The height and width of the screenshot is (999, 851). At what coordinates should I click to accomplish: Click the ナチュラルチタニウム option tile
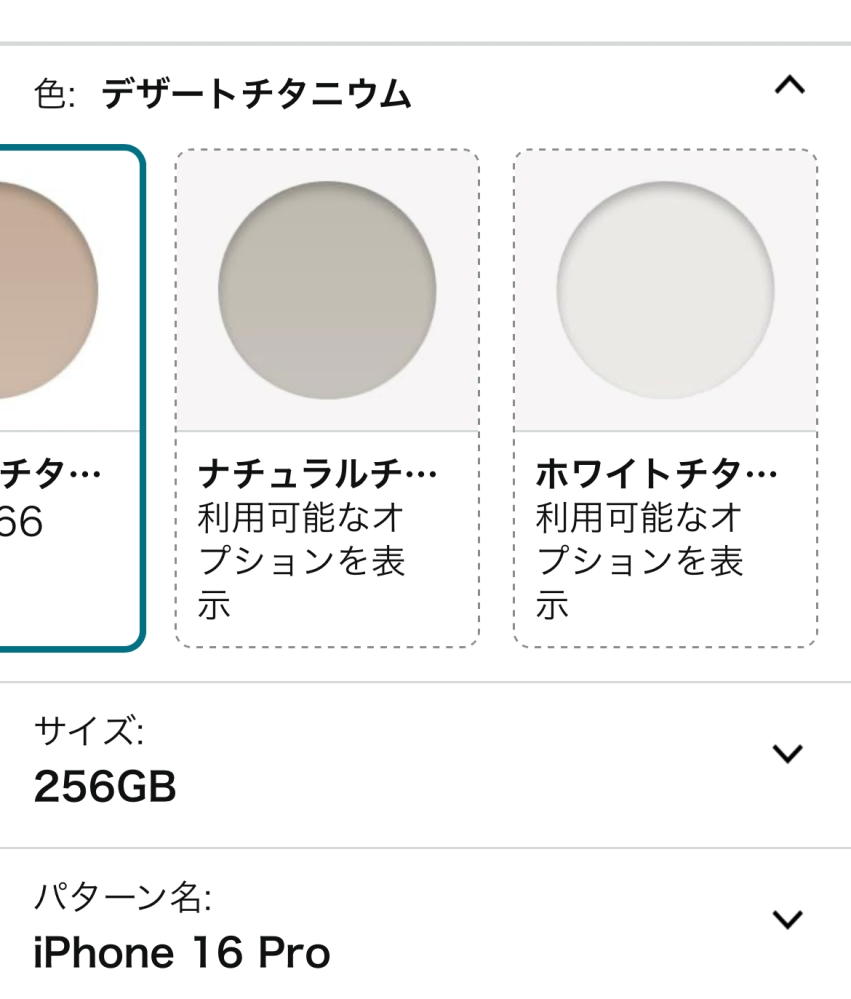pyautogui.click(x=326, y=400)
